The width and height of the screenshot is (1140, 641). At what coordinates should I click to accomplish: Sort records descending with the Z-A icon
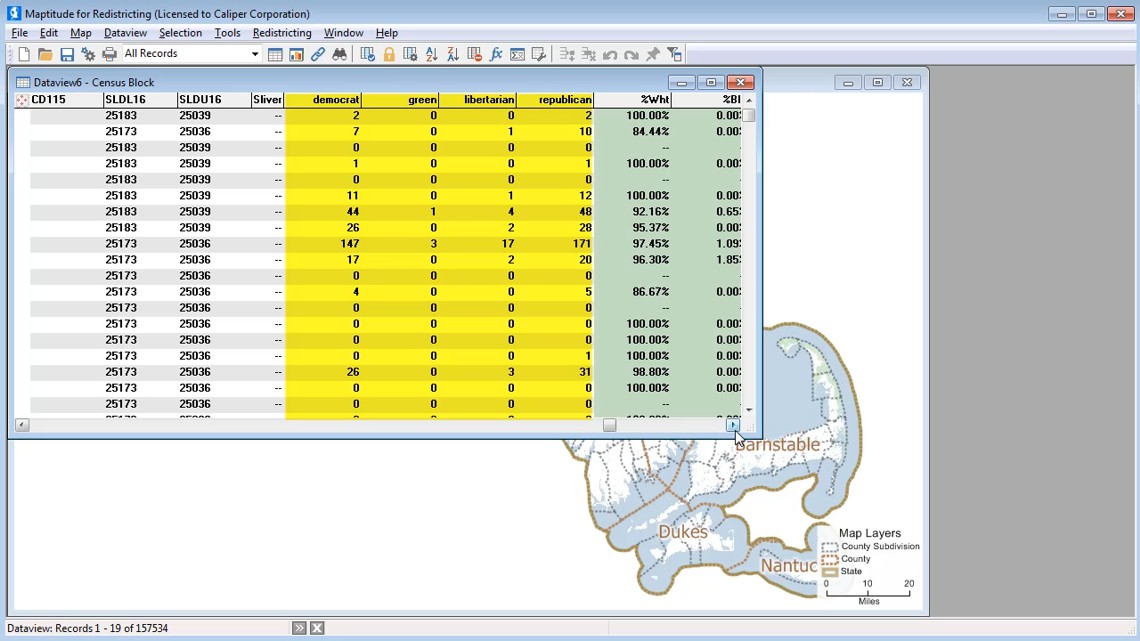[454, 53]
